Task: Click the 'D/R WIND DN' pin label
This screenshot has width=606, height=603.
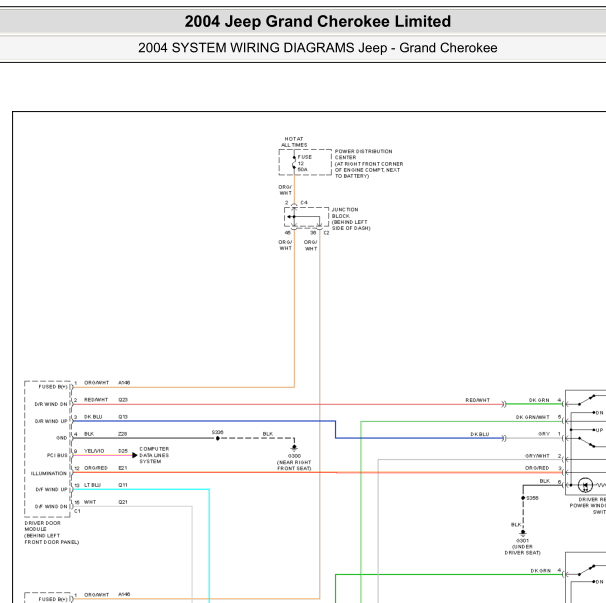Action: (51, 404)
